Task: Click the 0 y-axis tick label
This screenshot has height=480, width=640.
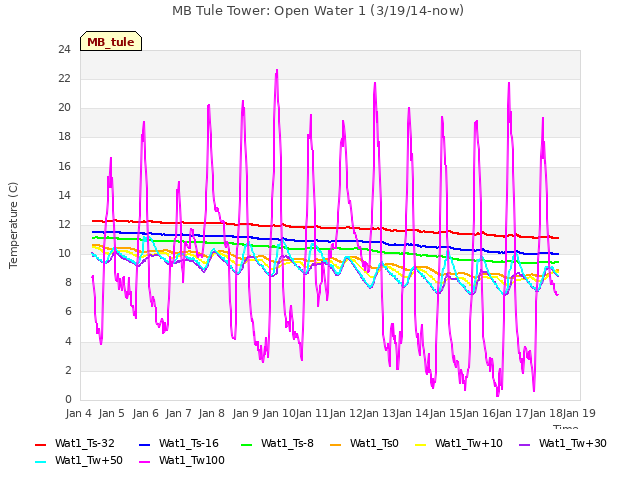Action: [x=68, y=400]
